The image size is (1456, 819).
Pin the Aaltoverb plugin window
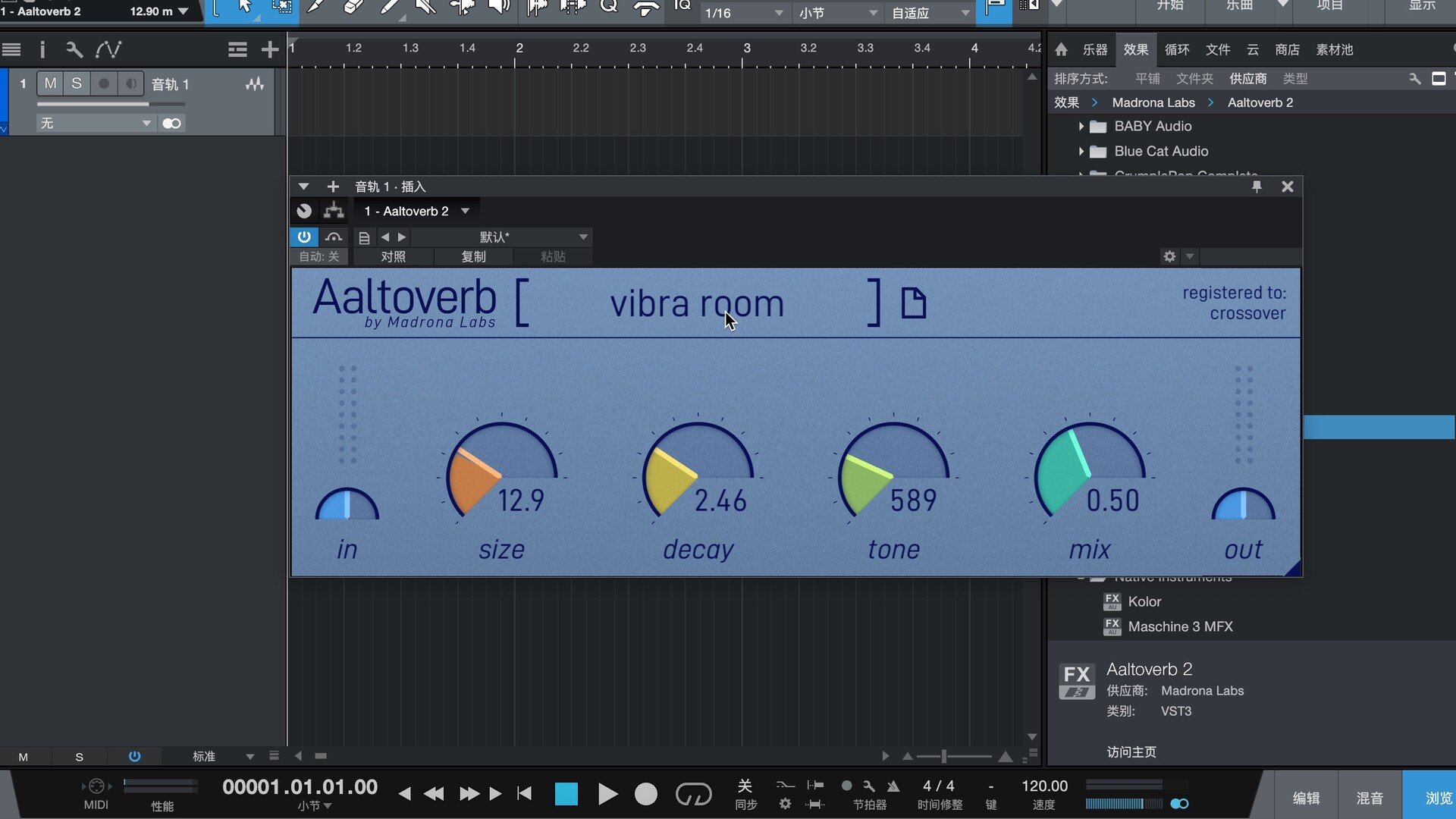coord(1257,187)
